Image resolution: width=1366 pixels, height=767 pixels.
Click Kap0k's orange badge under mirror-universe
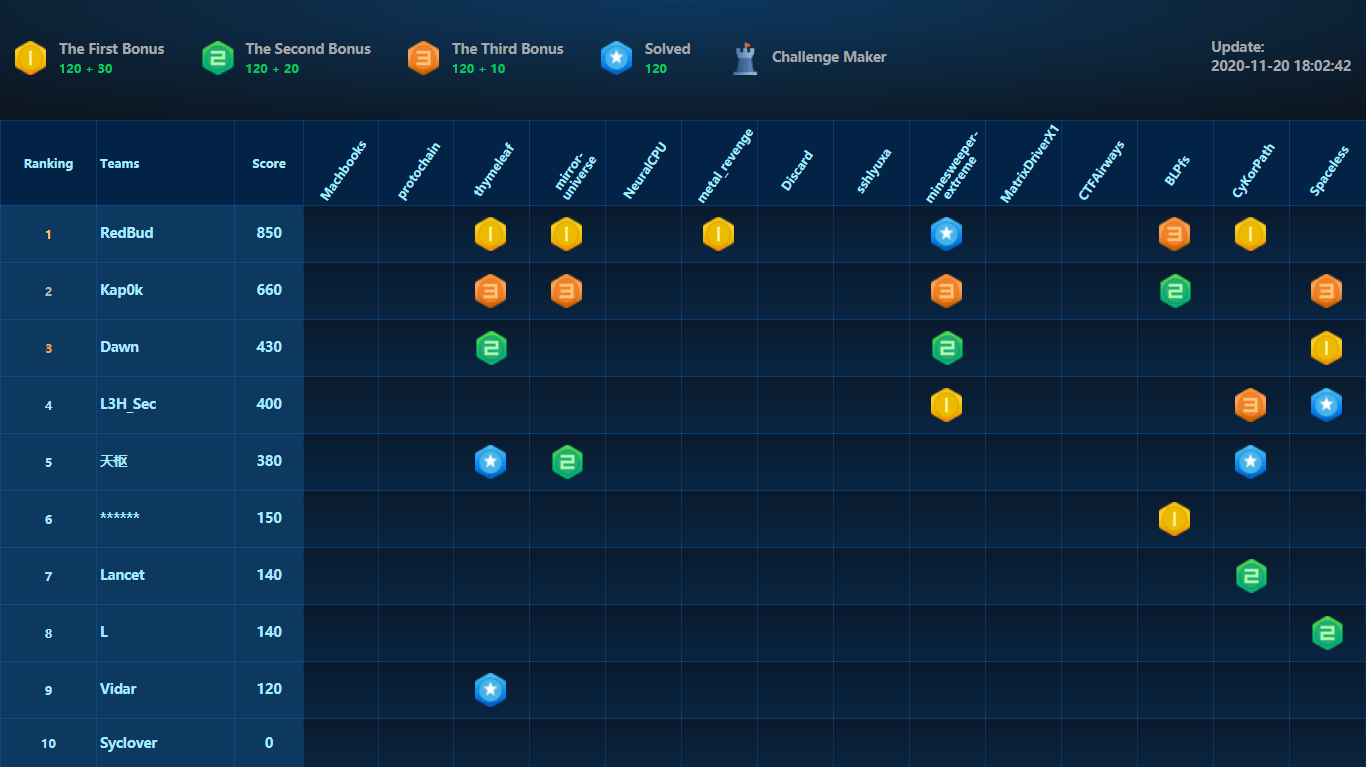pos(566,291)
